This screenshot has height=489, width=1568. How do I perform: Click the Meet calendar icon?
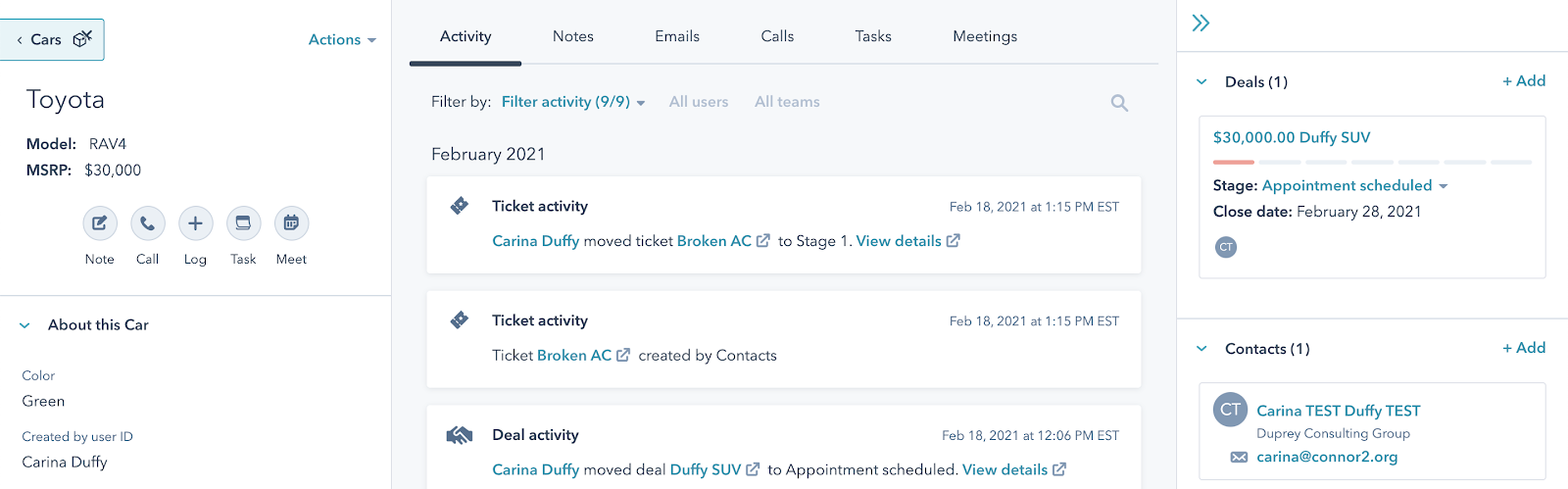pos(291,223)
